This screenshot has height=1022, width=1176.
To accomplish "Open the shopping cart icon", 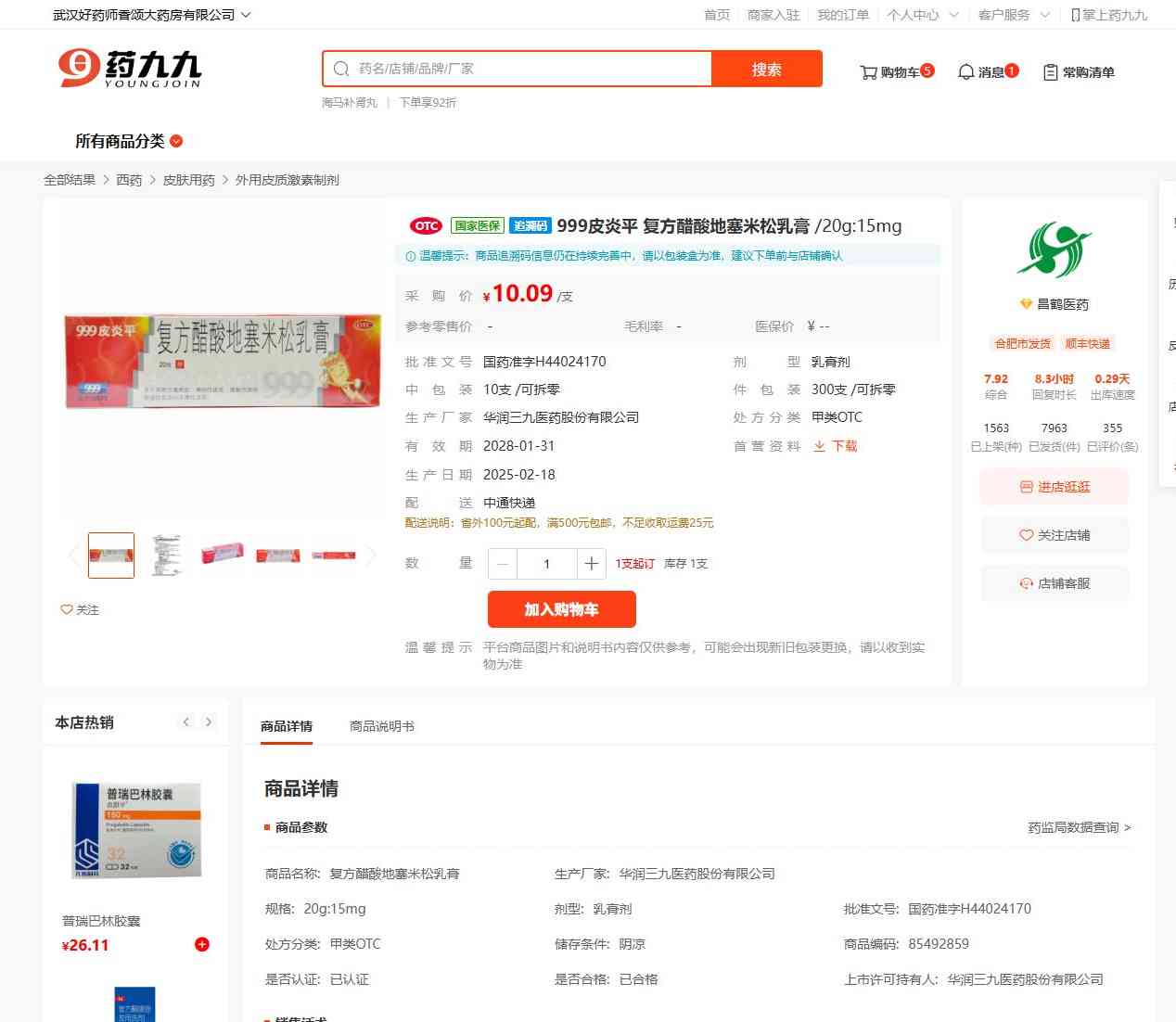I will pyautogui.click(x=868, y=72).
